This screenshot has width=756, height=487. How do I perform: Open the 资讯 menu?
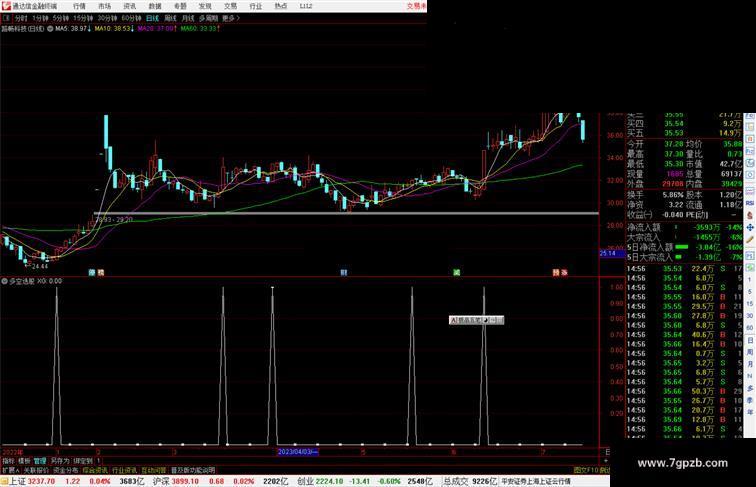[x=129, y=6]
